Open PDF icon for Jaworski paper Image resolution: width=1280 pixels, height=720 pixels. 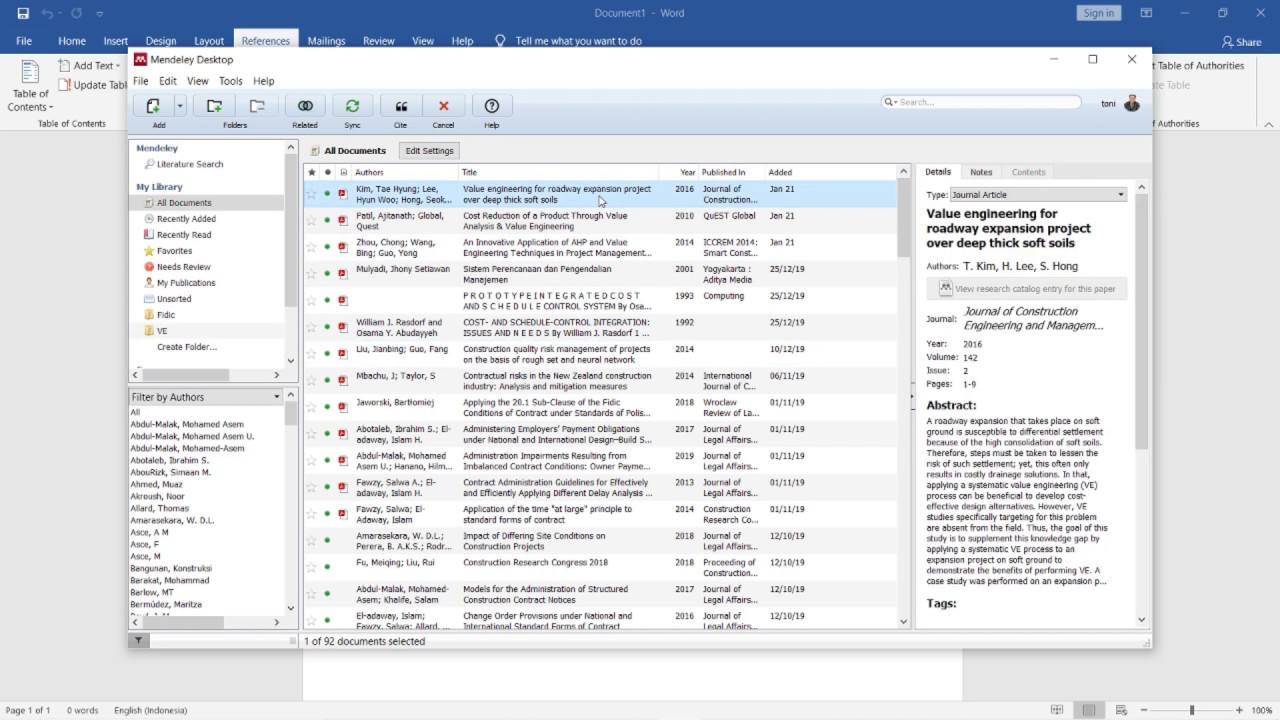click(343, 407)
